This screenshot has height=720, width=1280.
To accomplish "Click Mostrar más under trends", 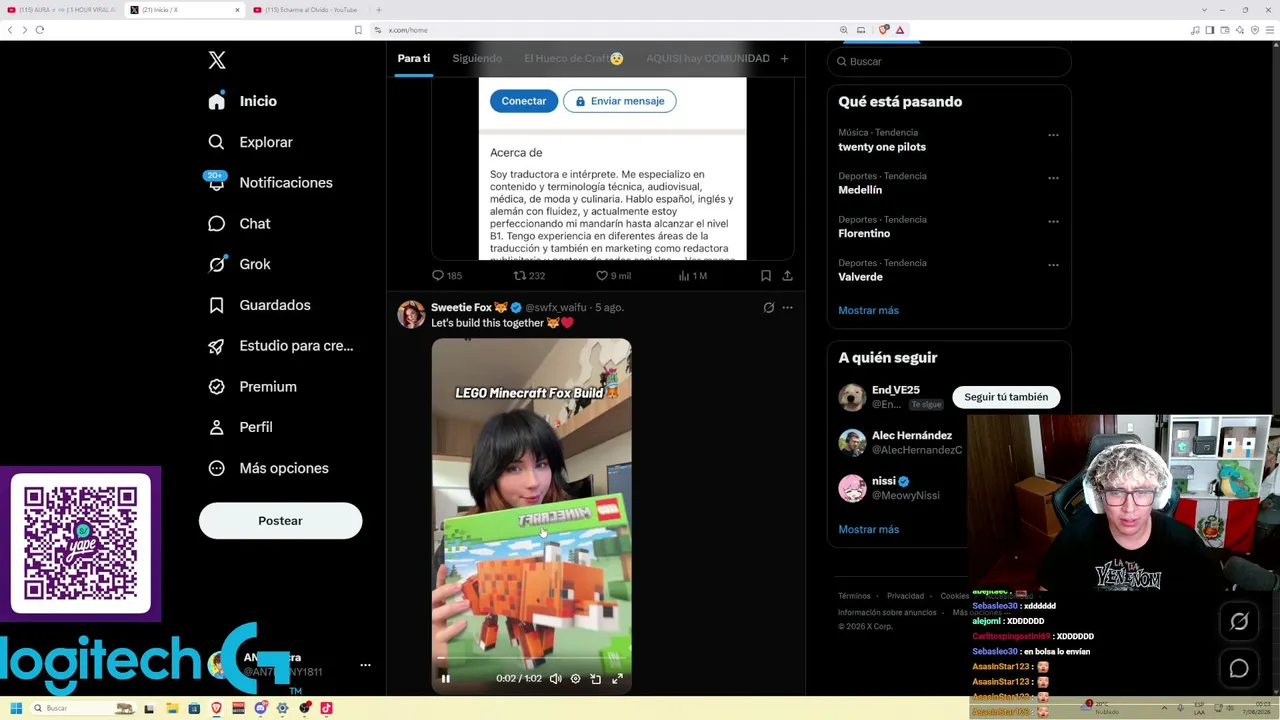I will [x=868, y=310].
